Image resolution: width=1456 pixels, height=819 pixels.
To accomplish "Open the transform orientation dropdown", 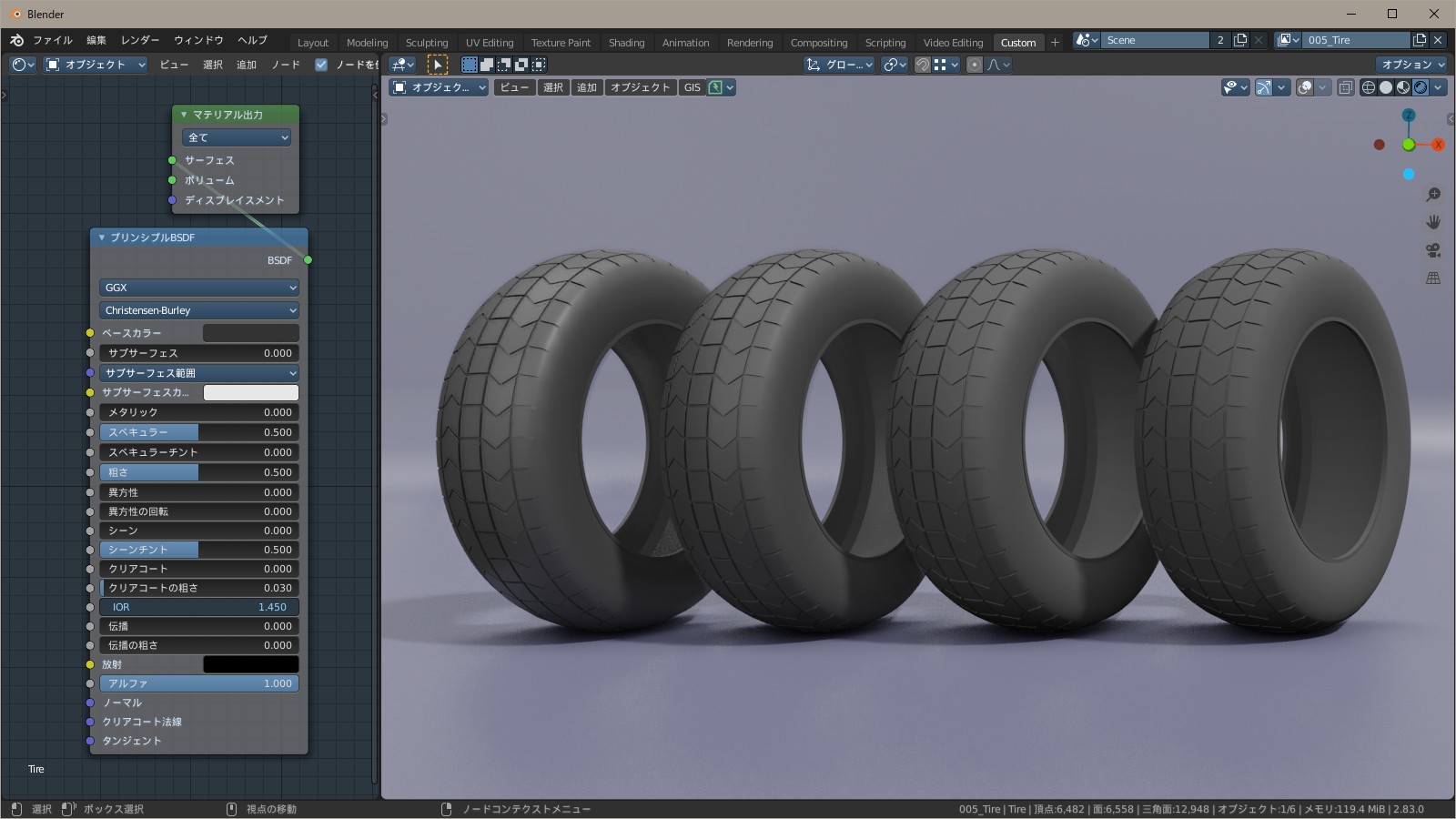I will point(839,65).
